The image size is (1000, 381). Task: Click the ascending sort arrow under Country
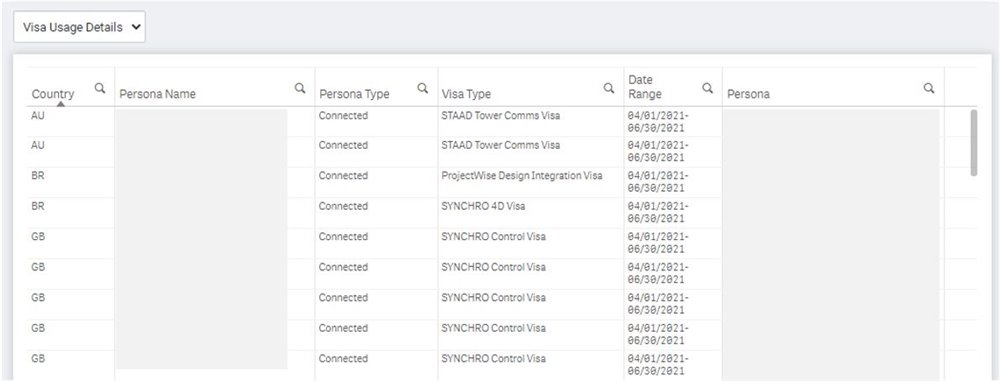(x=59, y=103)
